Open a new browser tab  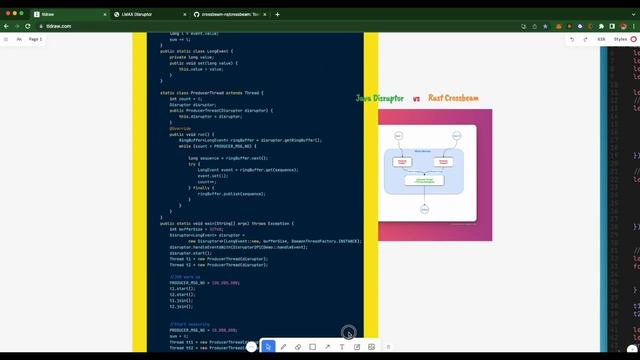278,14
